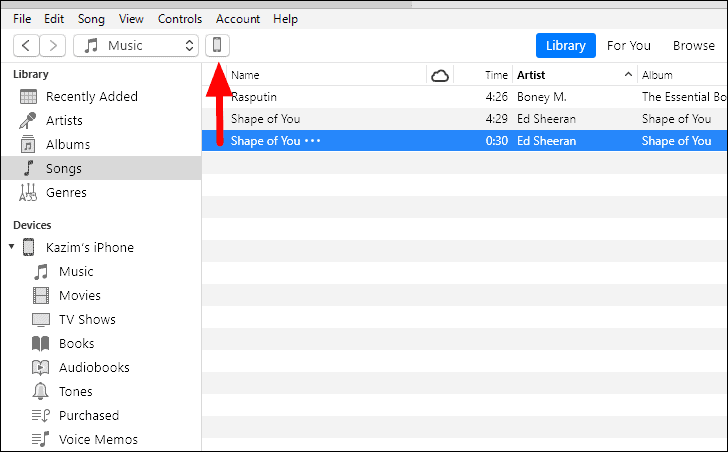Select the Rasputin song row

pos(464,97)
